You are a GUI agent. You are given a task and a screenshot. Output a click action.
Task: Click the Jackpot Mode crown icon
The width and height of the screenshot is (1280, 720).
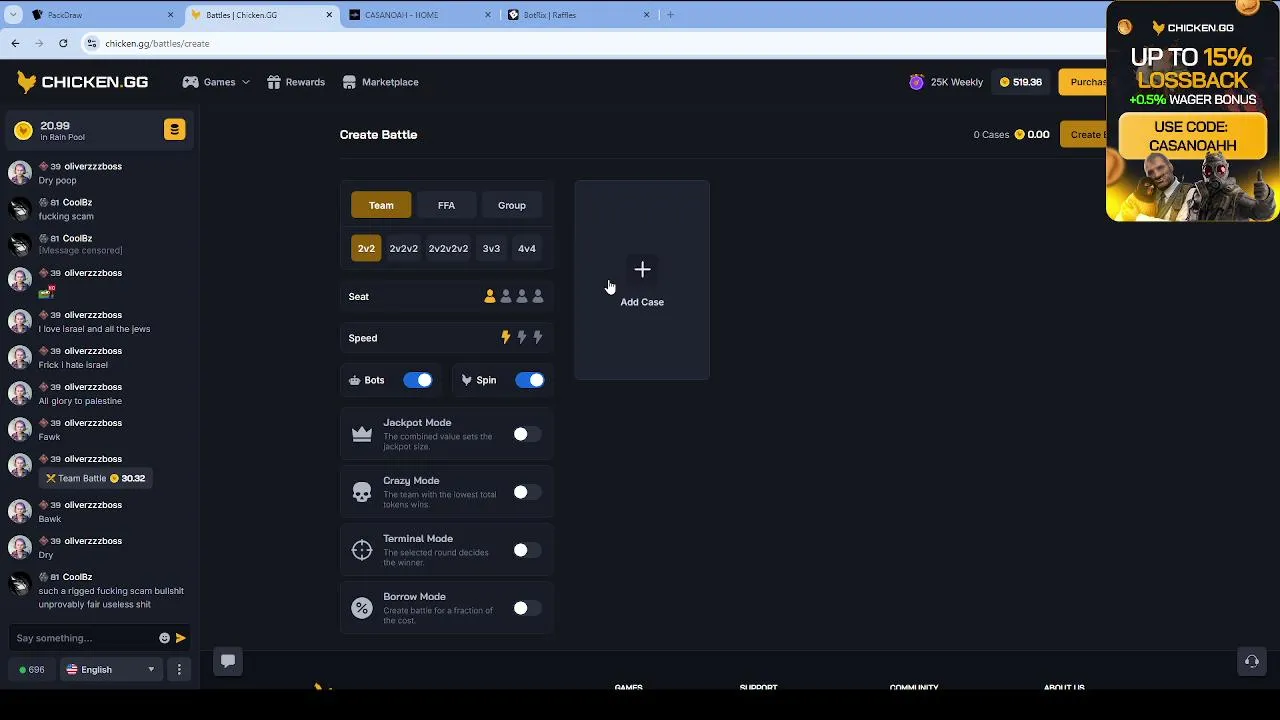362,434
